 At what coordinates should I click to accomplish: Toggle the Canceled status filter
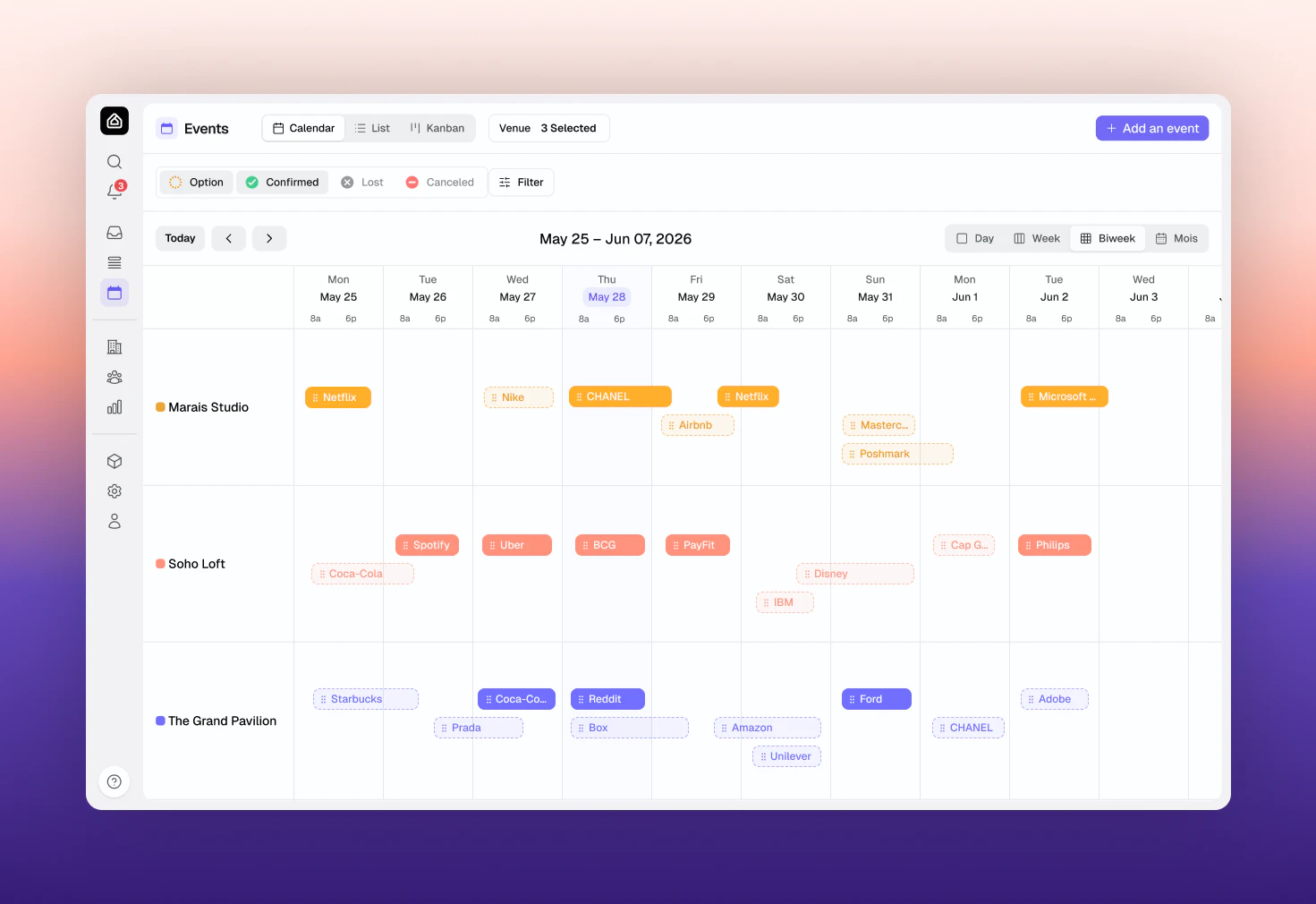pos(440,183)
